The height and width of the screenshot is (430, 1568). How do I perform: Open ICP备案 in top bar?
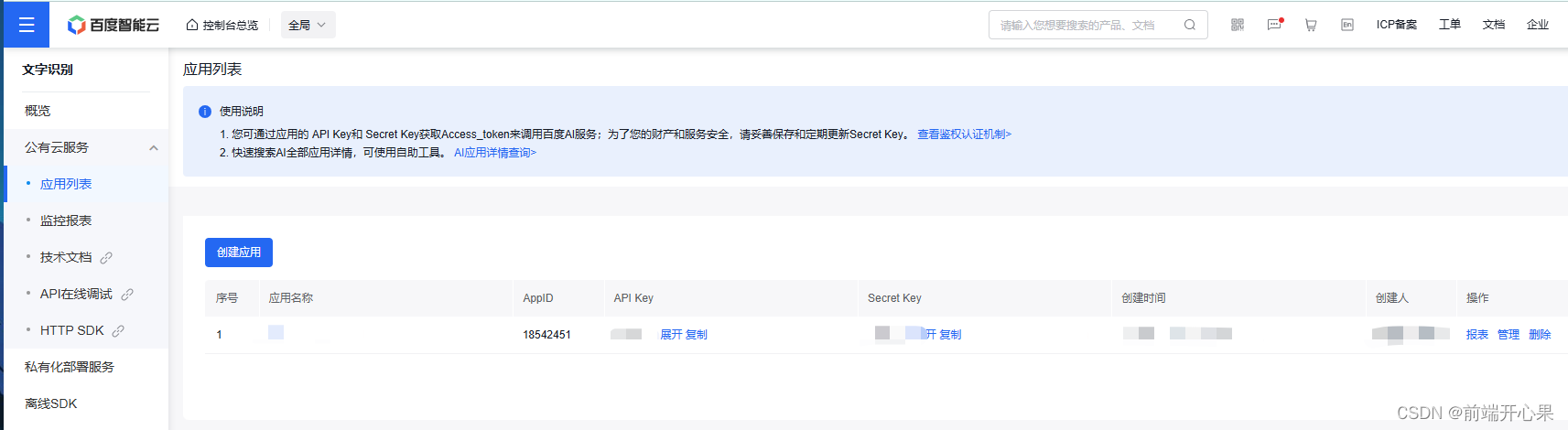(x=1397, y=25)
